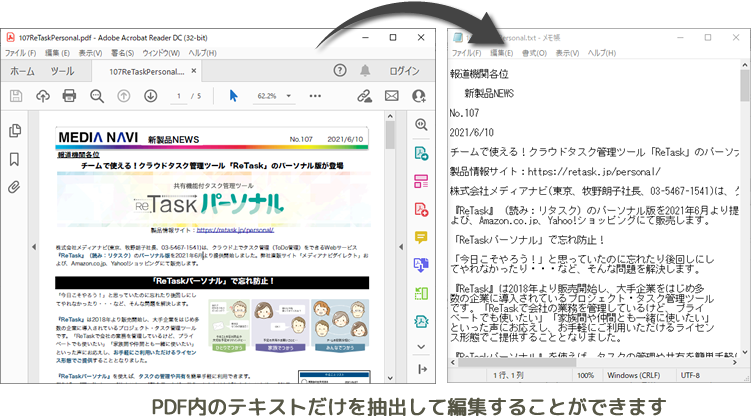Image resolution: width=751 pixels, height=417 pixels.
Task: Click the UTF-8 status bar entry
Action: [690, 375]
